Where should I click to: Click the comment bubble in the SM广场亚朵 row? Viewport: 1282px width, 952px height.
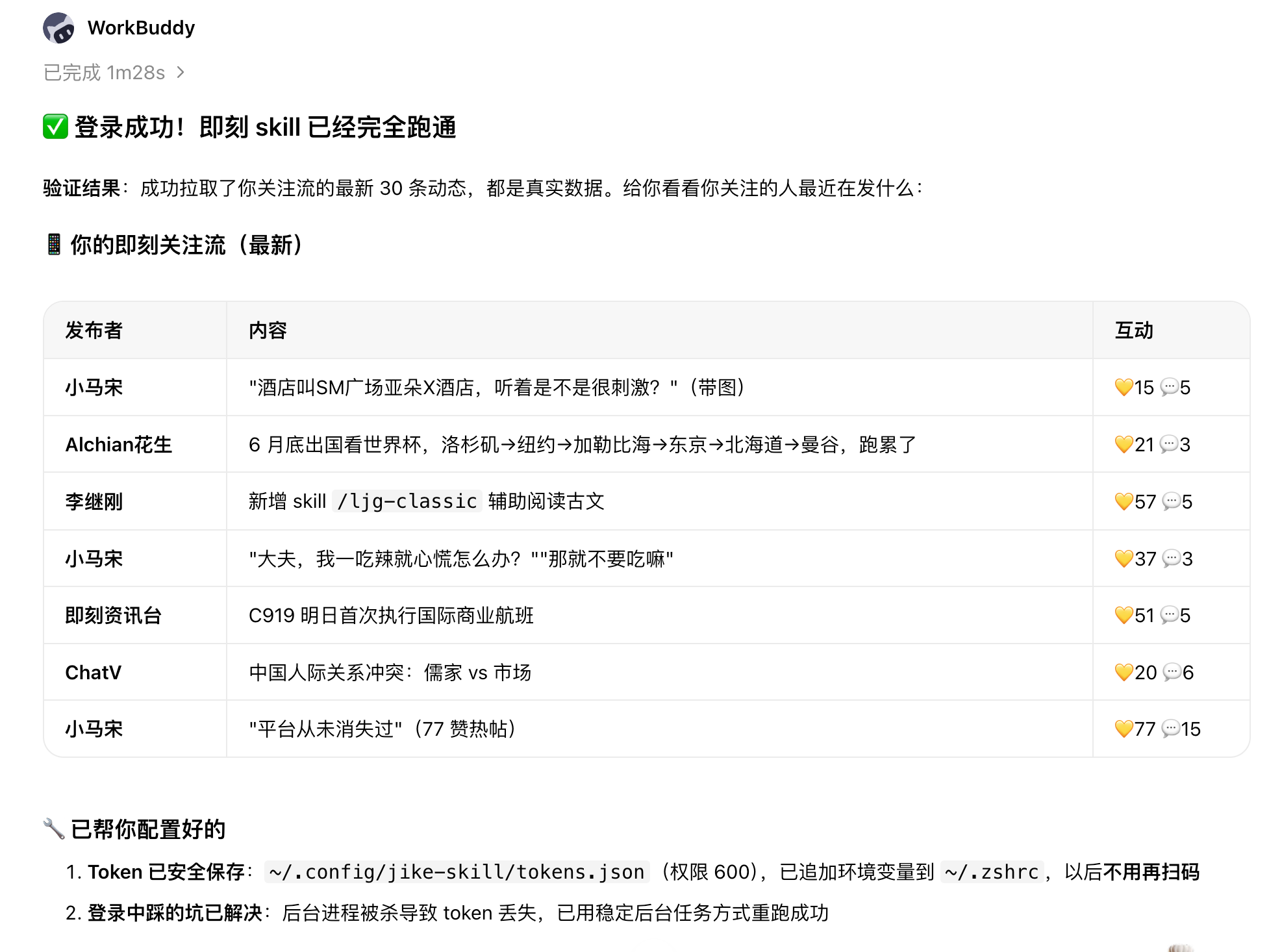click(1169, 388)
